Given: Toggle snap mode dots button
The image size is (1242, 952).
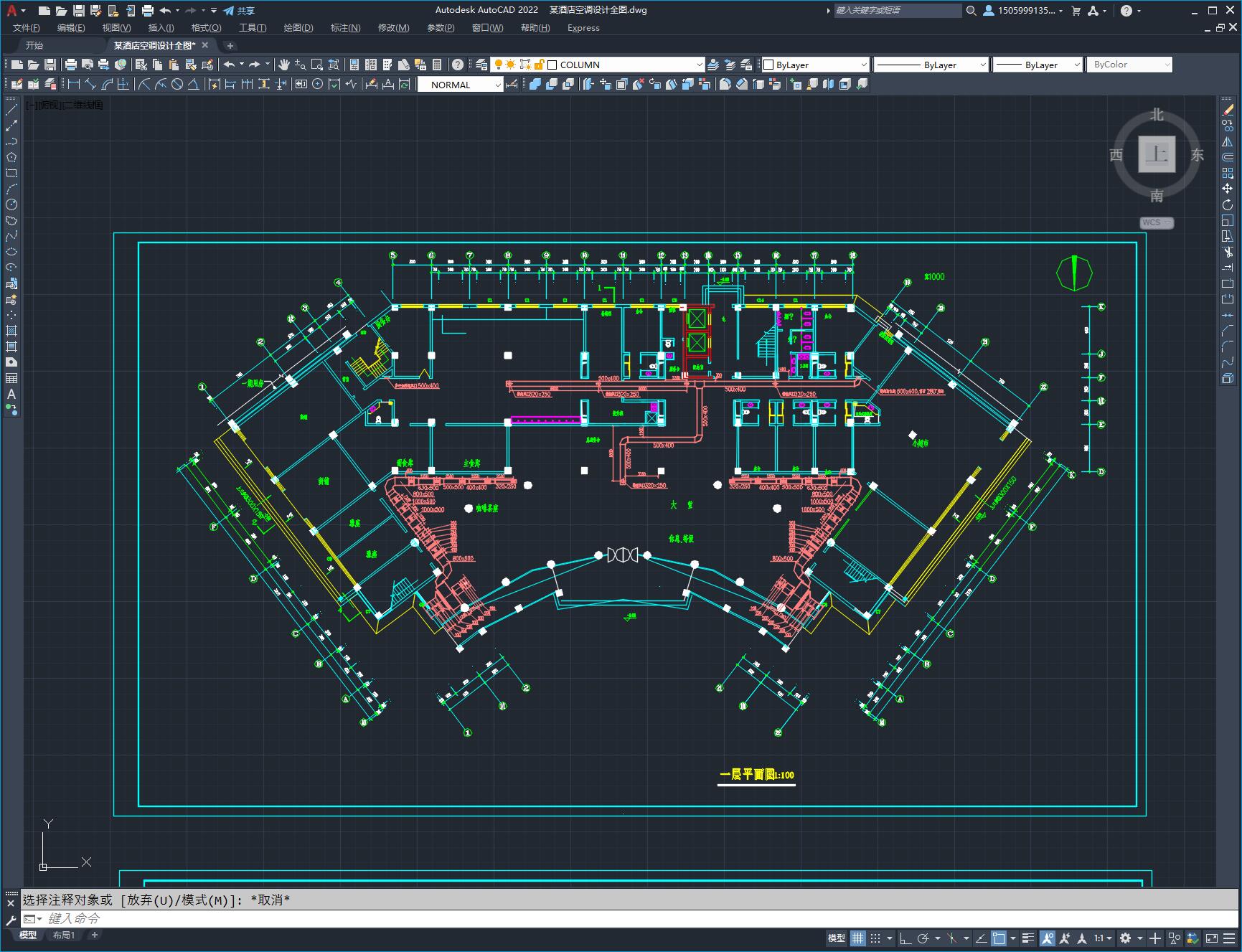Looking at the screenshot, I should 875,938.
